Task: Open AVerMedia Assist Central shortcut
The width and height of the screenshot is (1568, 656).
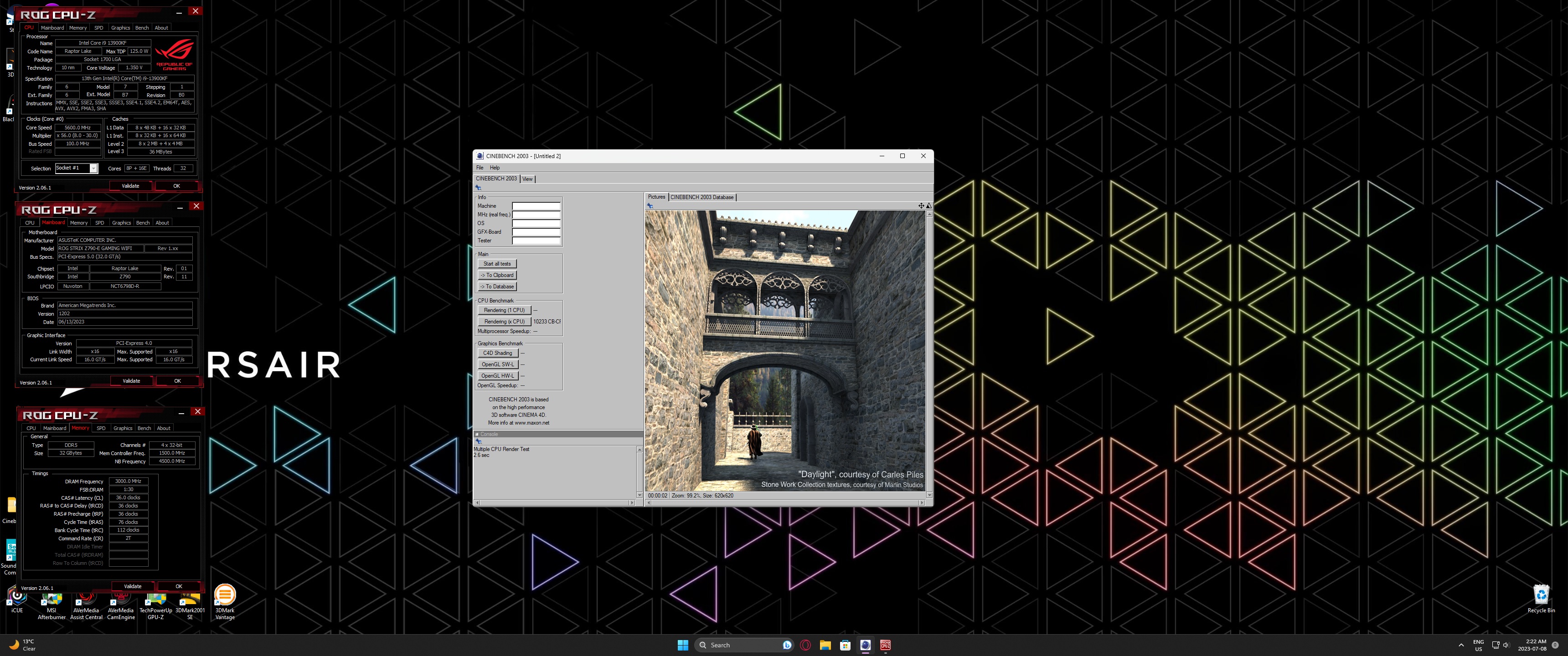Action: click(x=86, y=605)
